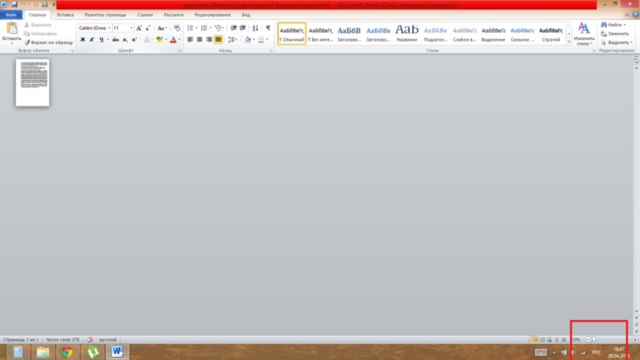Open the Вид ribbon tab
The image size is (640, 360).
click(x=246, y=15)
